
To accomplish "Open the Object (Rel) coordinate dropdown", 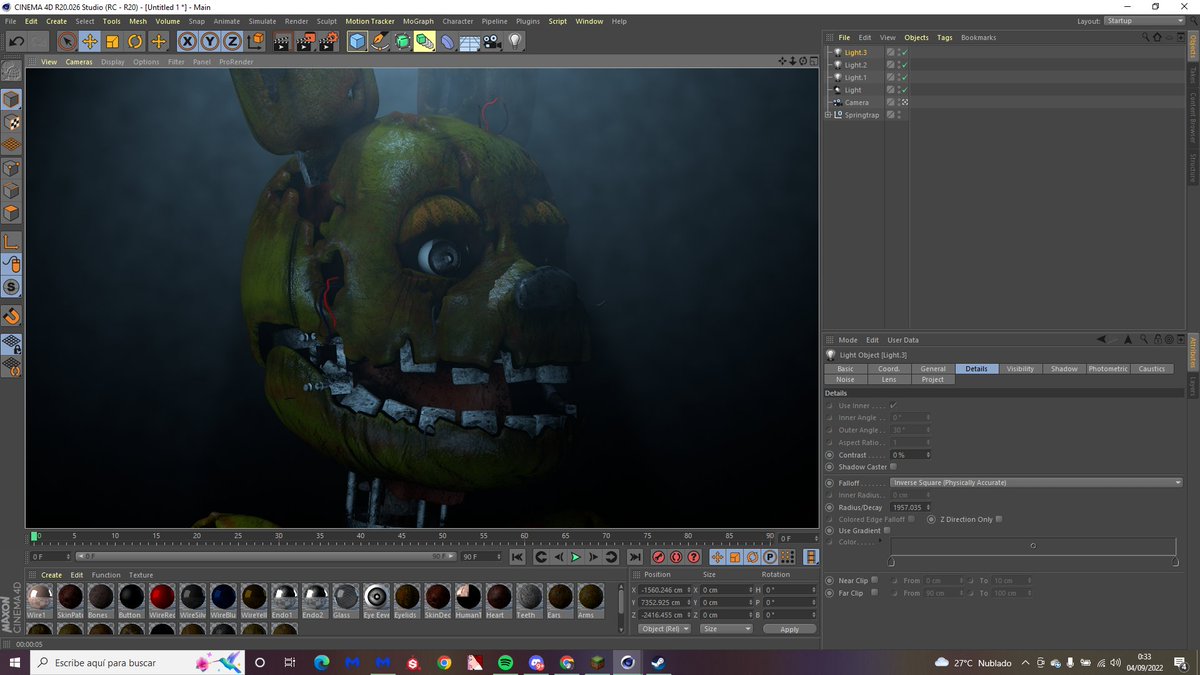I will click(x=664, y=628).
